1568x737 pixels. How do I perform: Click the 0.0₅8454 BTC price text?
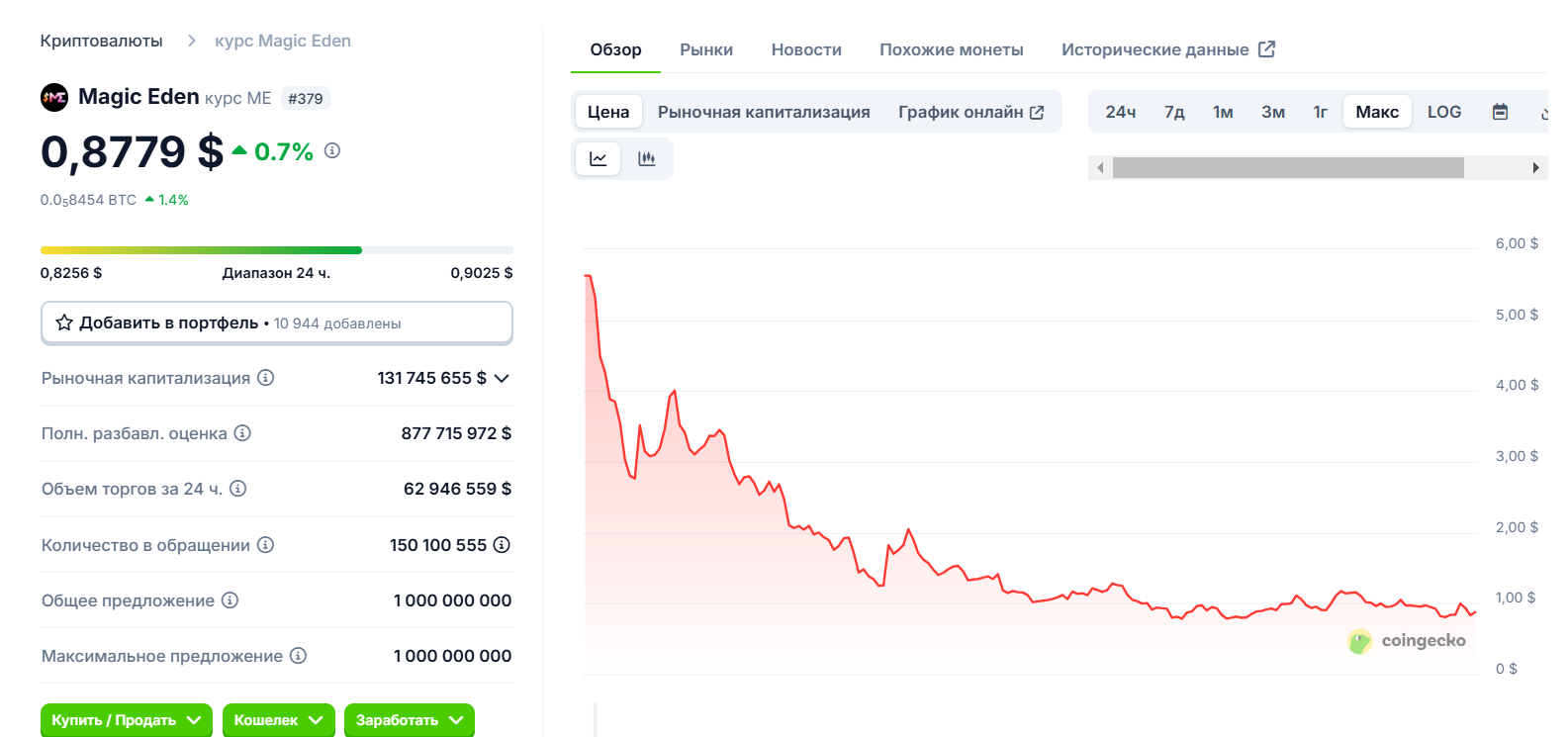[x=88, y=200]
